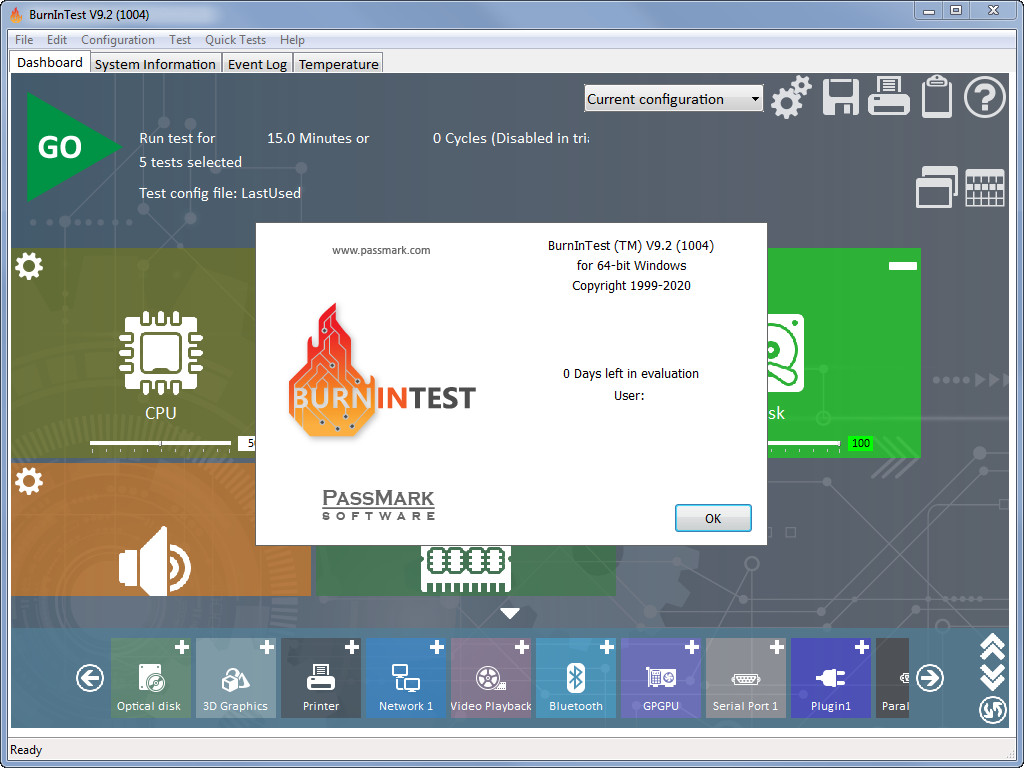The height and width of the screenshot is (768, 1024).
Task: Switch to the System Information tab
Action: 155,64
